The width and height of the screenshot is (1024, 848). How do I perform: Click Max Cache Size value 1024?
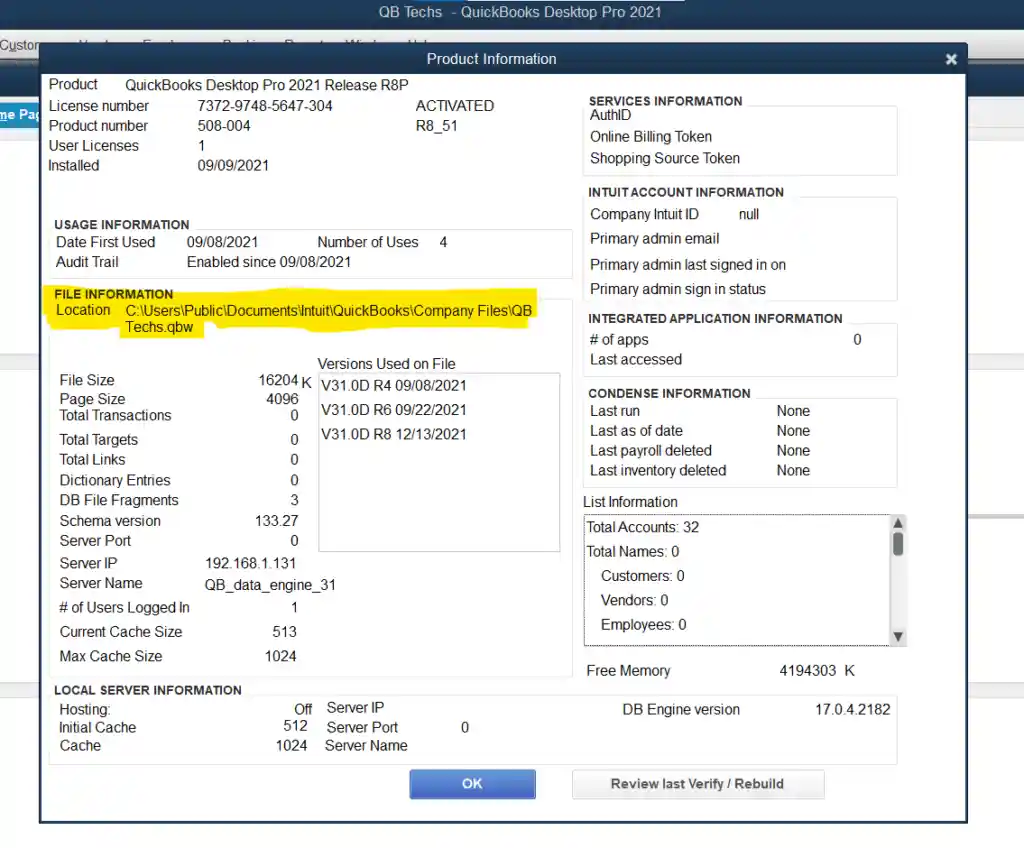click(280, 656)
